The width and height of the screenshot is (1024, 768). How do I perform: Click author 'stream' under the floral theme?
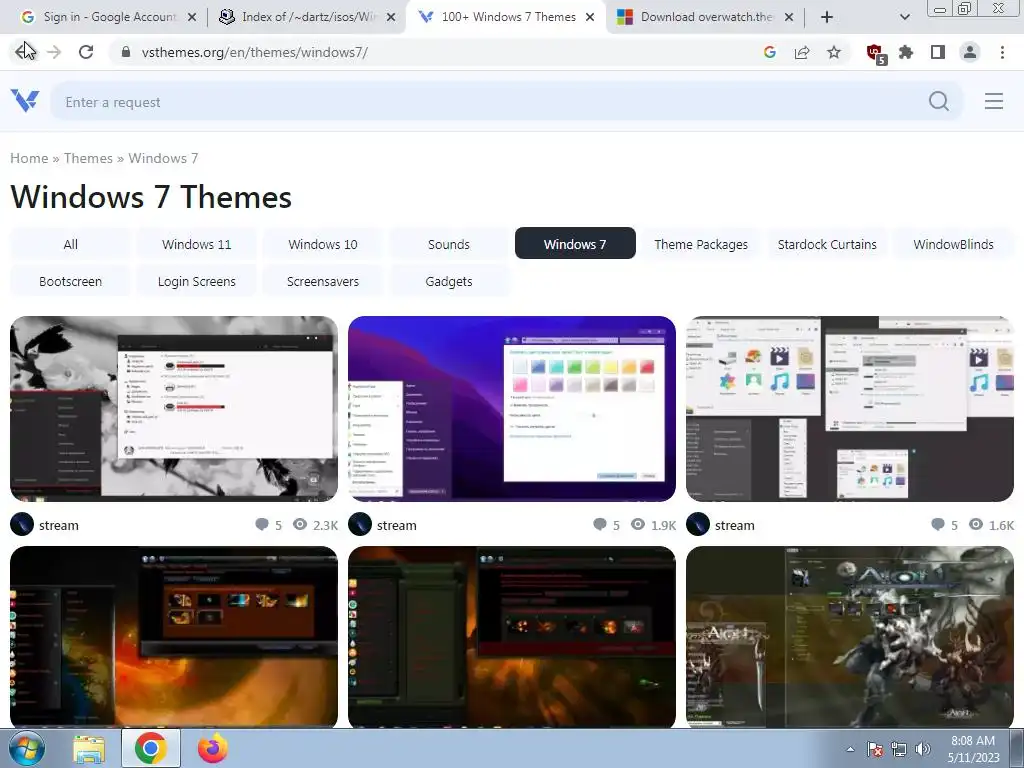(x=59, y=525)
